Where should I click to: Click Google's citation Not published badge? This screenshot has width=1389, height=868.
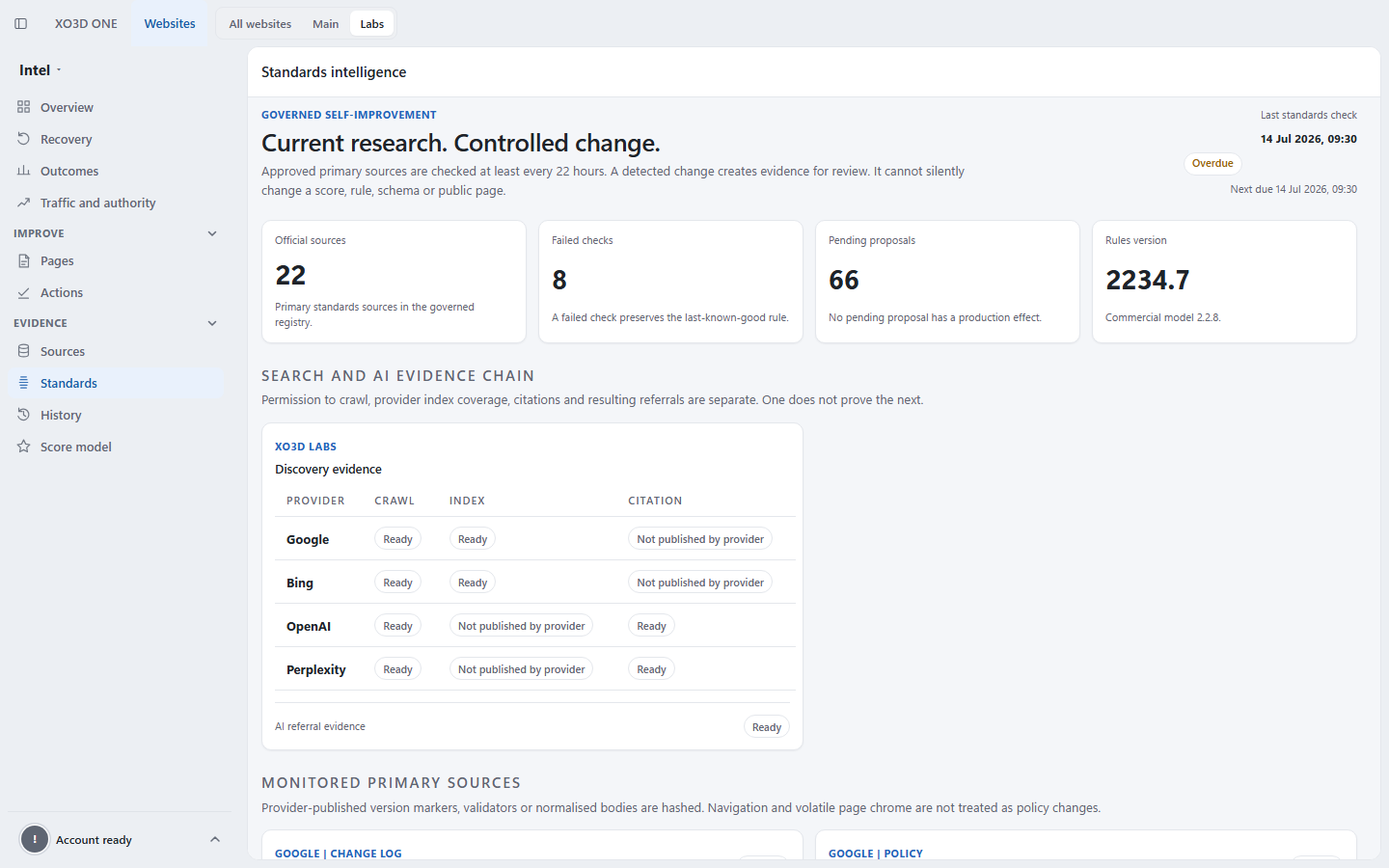[x=700, y=539]
